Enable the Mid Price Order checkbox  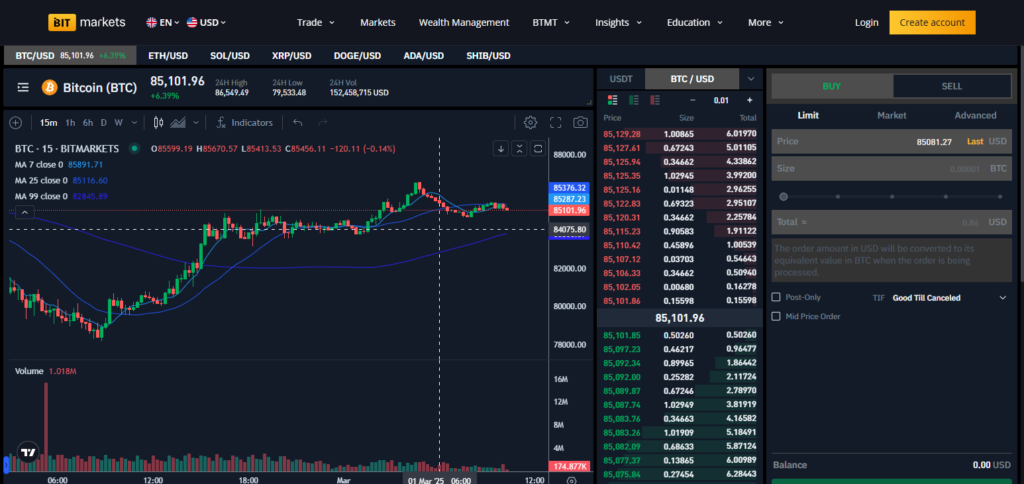pyautogui.click(x=776, y=316)
